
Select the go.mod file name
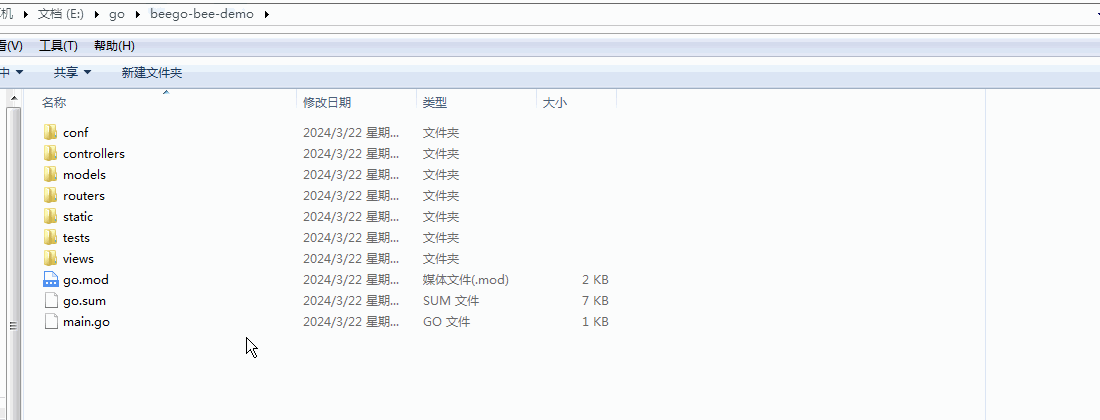click(x=86, y=280)
